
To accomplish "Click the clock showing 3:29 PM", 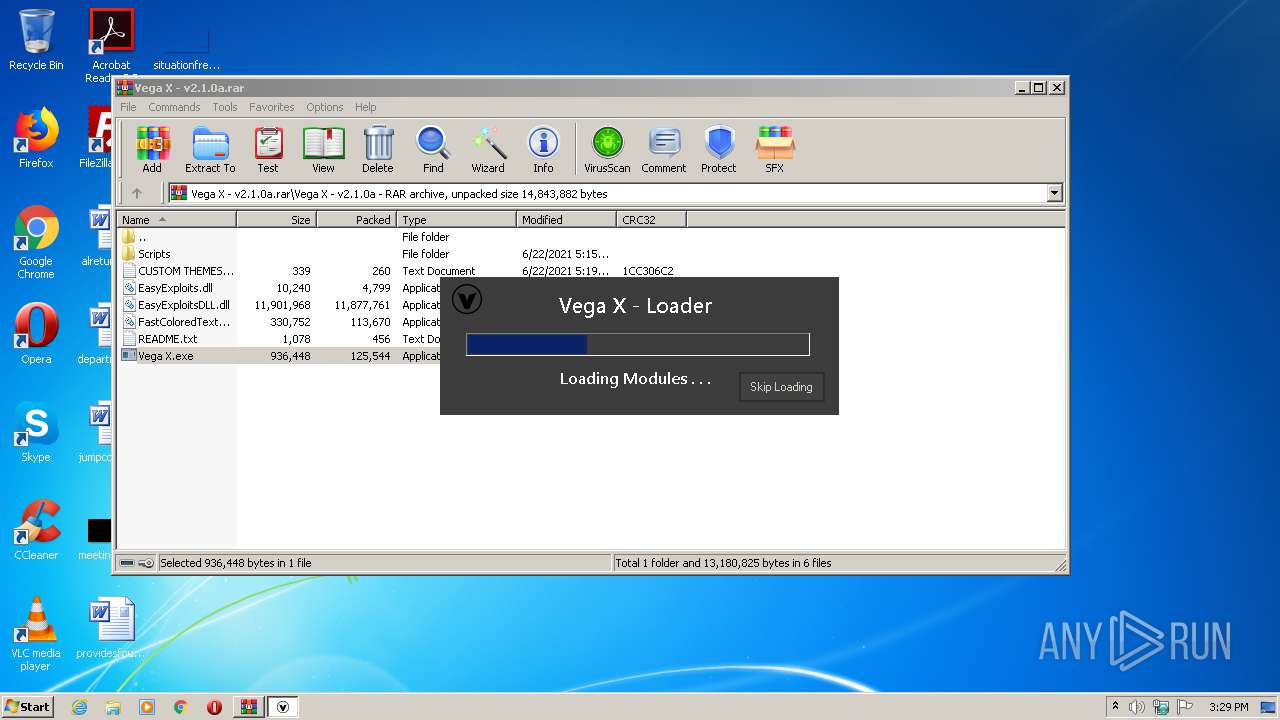I will tap(1228, 707).
